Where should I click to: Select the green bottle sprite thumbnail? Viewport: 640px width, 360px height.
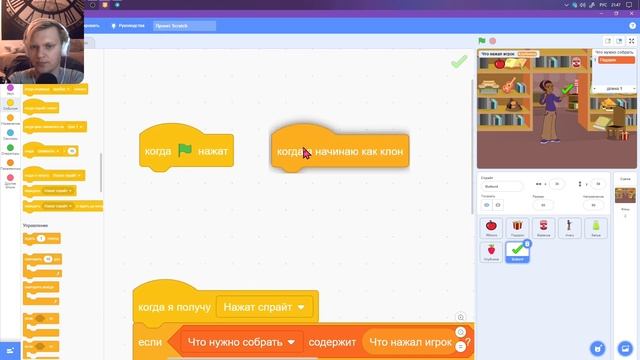click(x=596, y=228)
